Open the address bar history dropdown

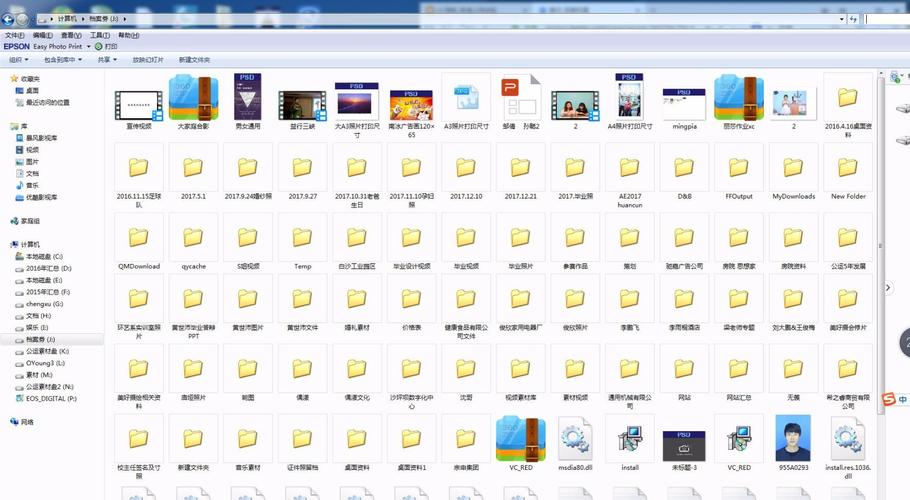pos(842,19)
